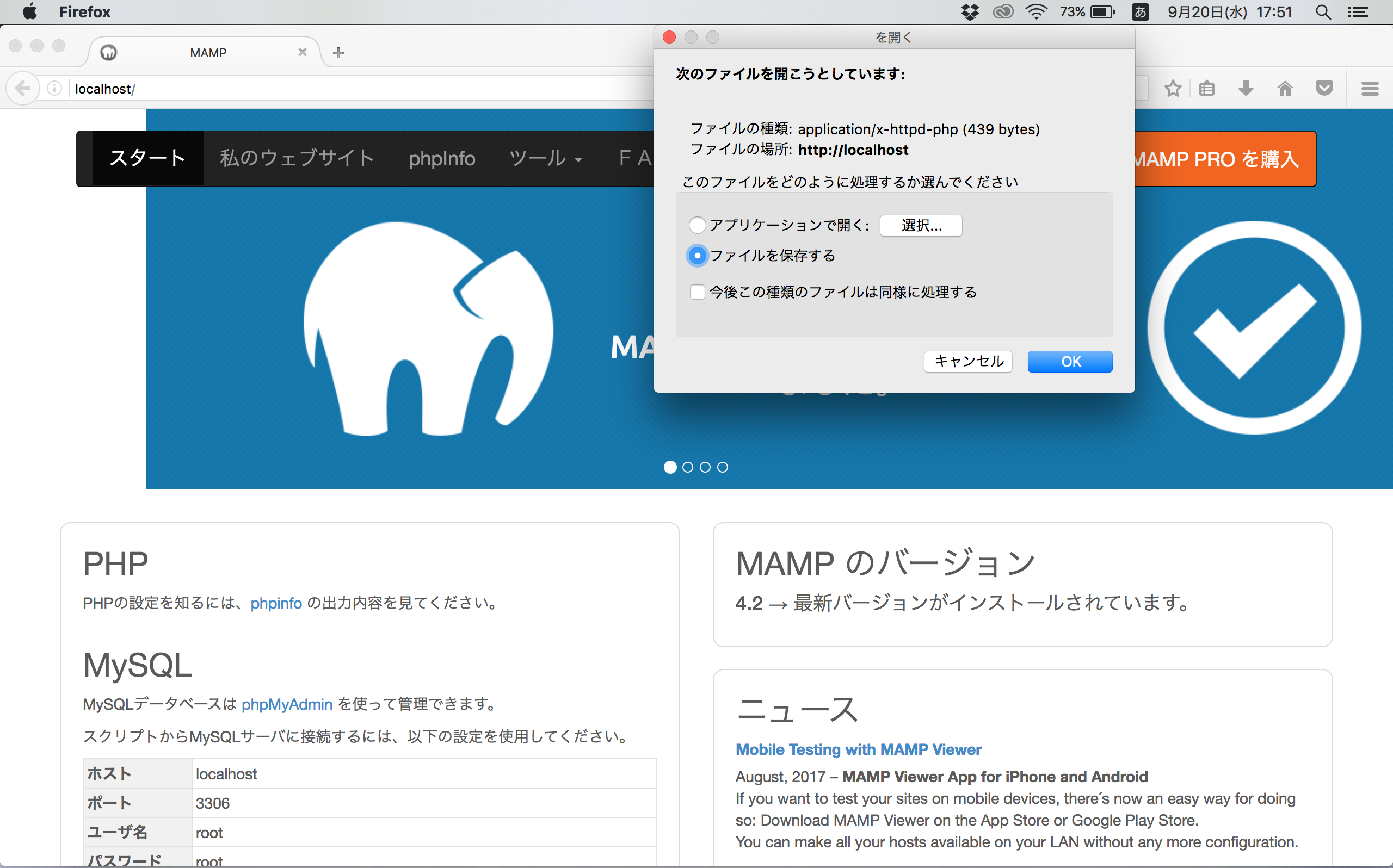Select アプリケーションで開く radio button
The image size is (1393, 868).
(x=697, y=225)
